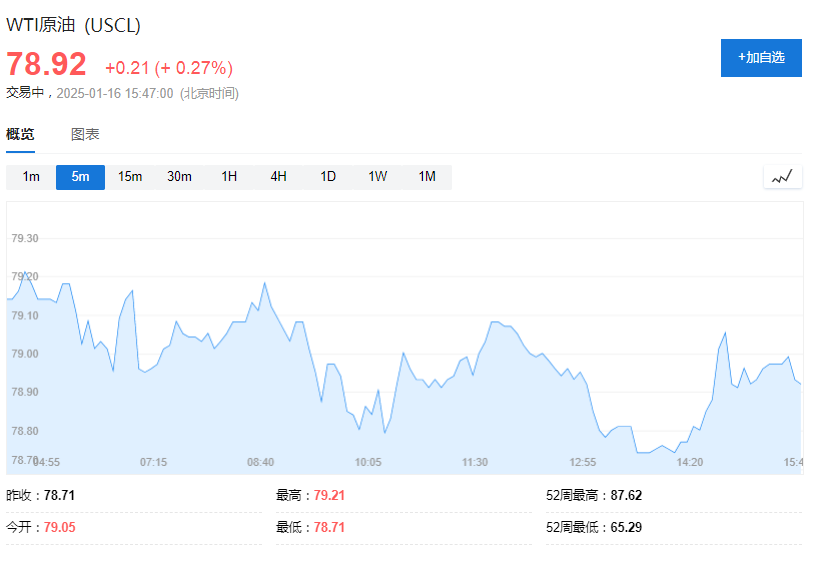Viewport: 821px width, 565px height.
Task: Click the 今开 opening price 79.05
Action: tap(60, 527)
